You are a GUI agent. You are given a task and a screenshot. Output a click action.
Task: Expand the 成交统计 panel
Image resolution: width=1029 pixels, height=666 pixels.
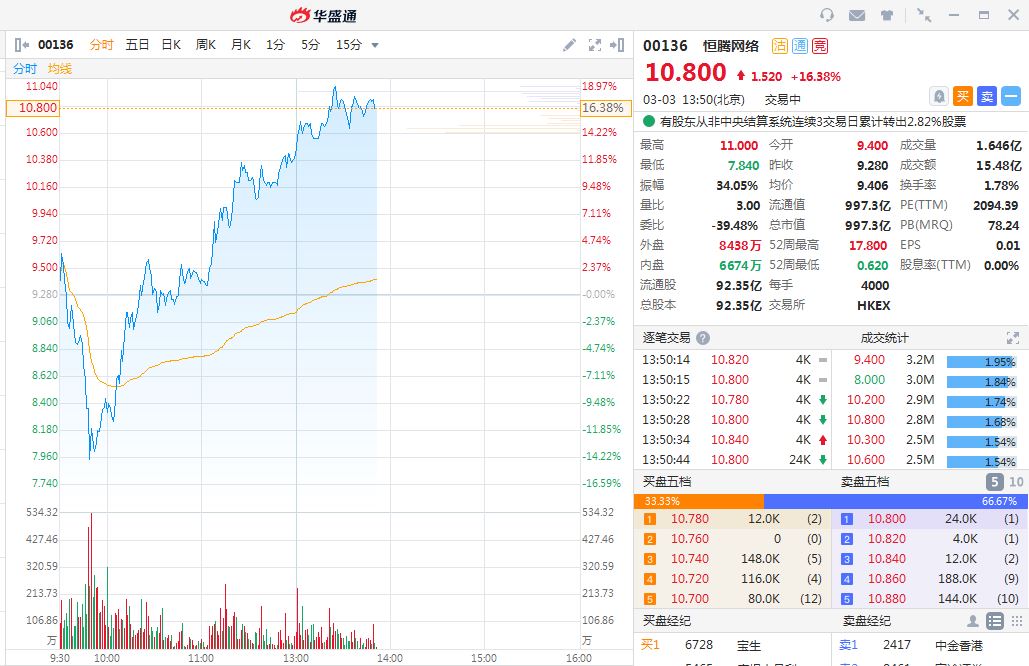[1012, 338]
